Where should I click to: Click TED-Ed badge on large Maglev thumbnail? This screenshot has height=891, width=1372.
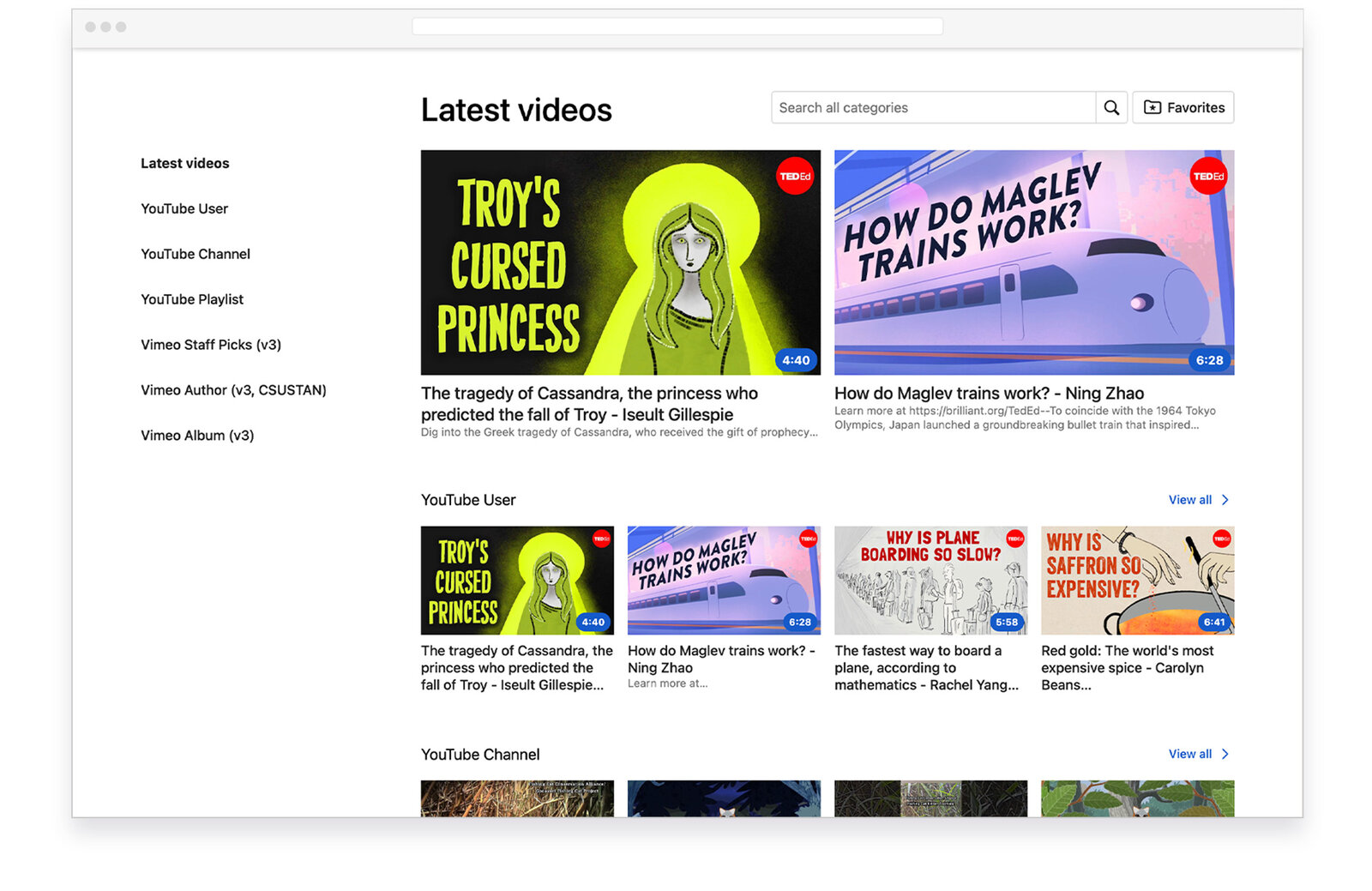1208,177
